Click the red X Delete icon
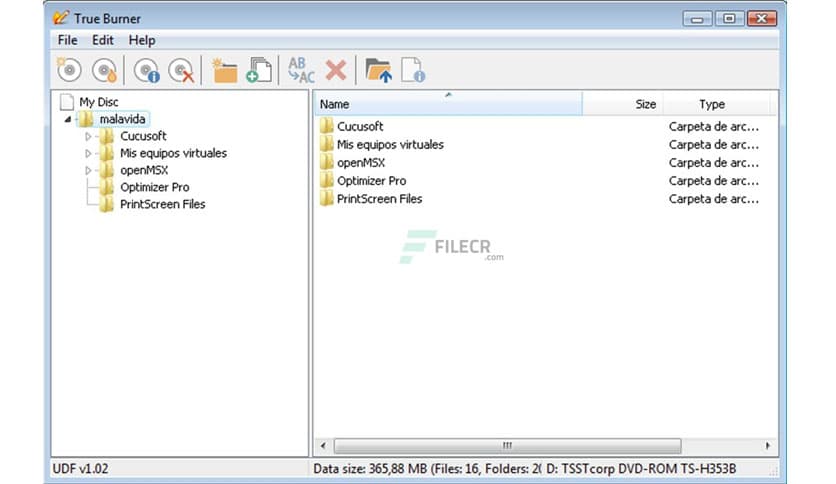The height and width of the screenshot is (484, 836). click(336, 70)
